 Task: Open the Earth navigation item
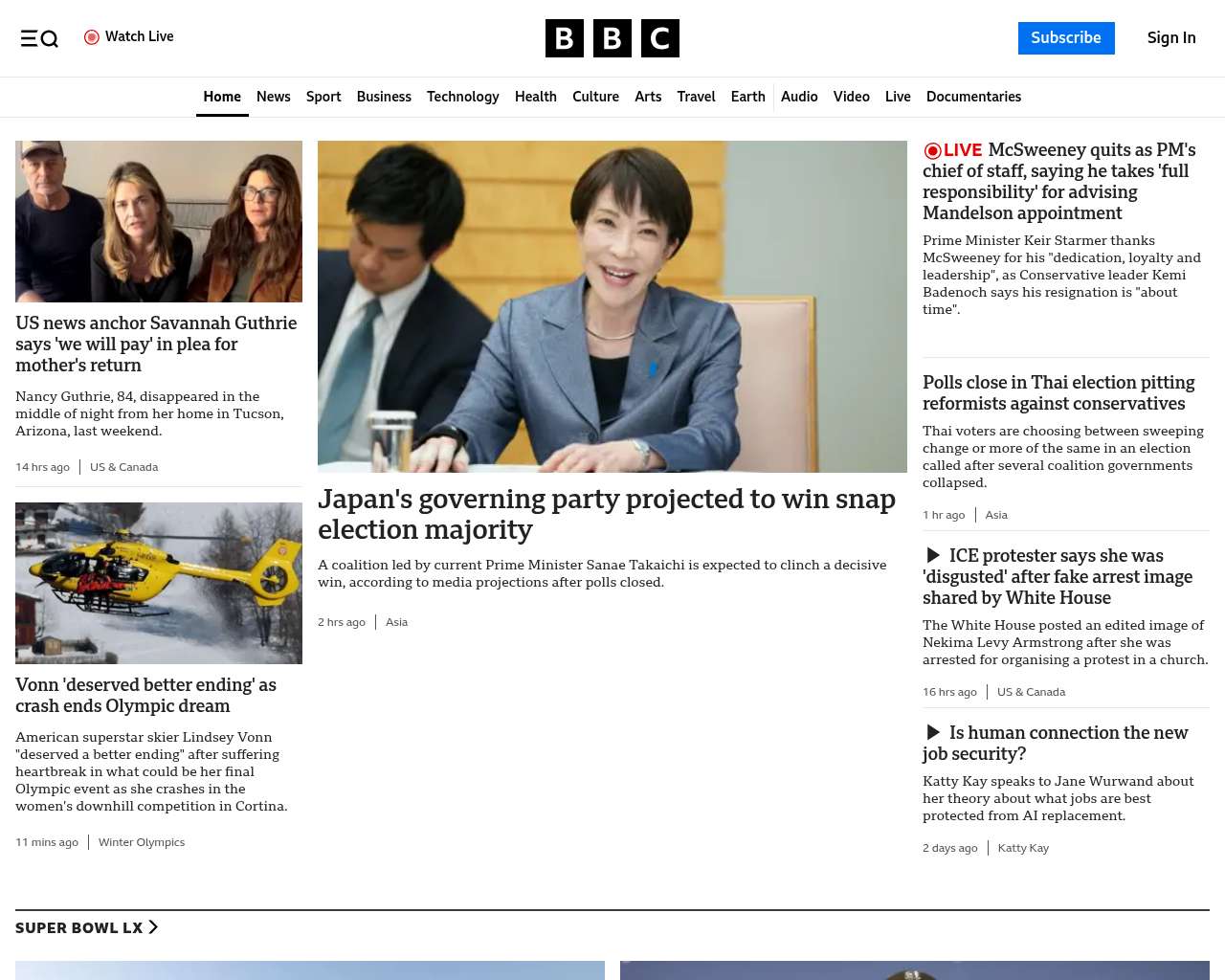[x=747, y=97]
